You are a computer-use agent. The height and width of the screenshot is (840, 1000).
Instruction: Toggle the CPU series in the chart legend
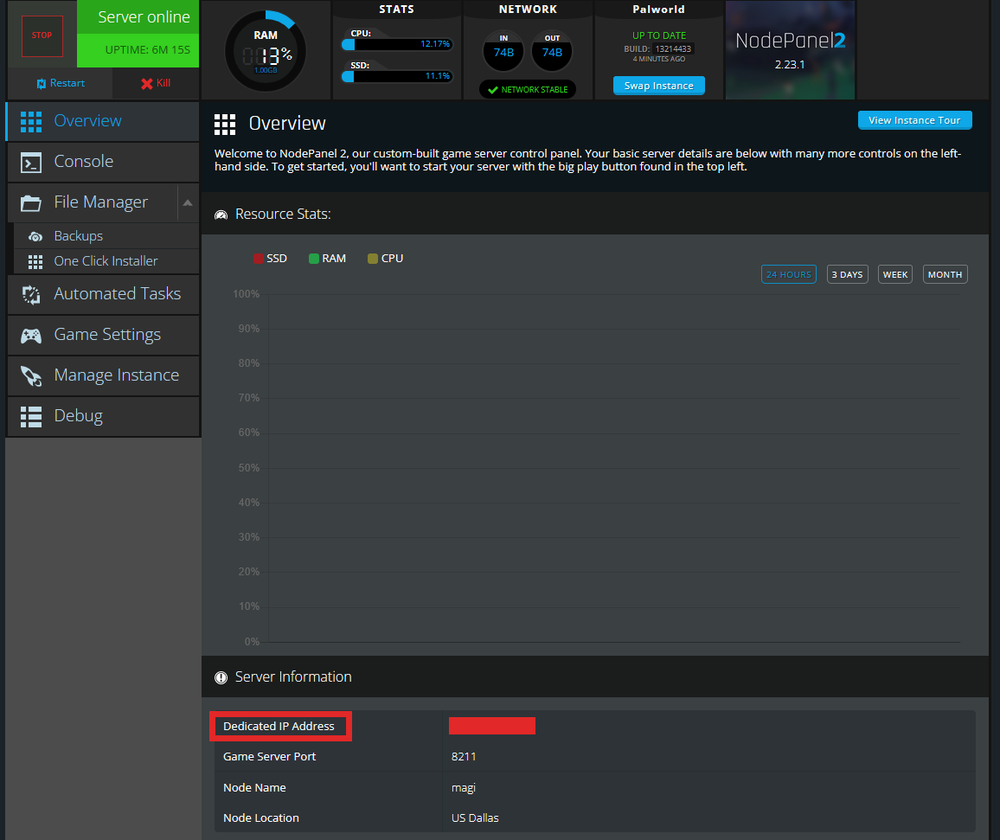pyautogui.click(x=384, y=257)
